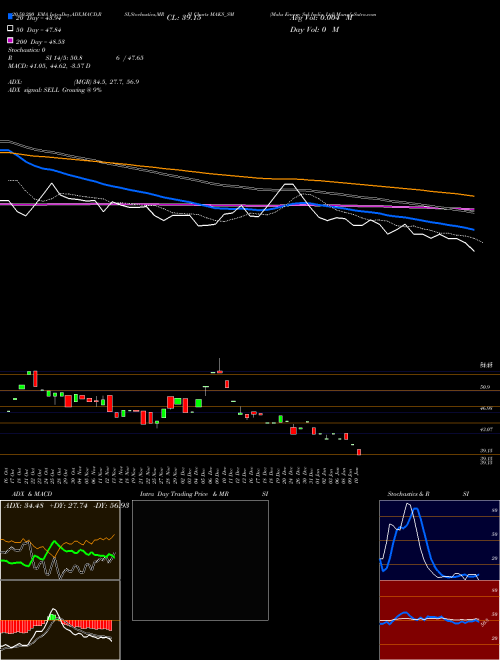
Task: Click the 42.07 price axis label
Action: [x=486, y=429]
